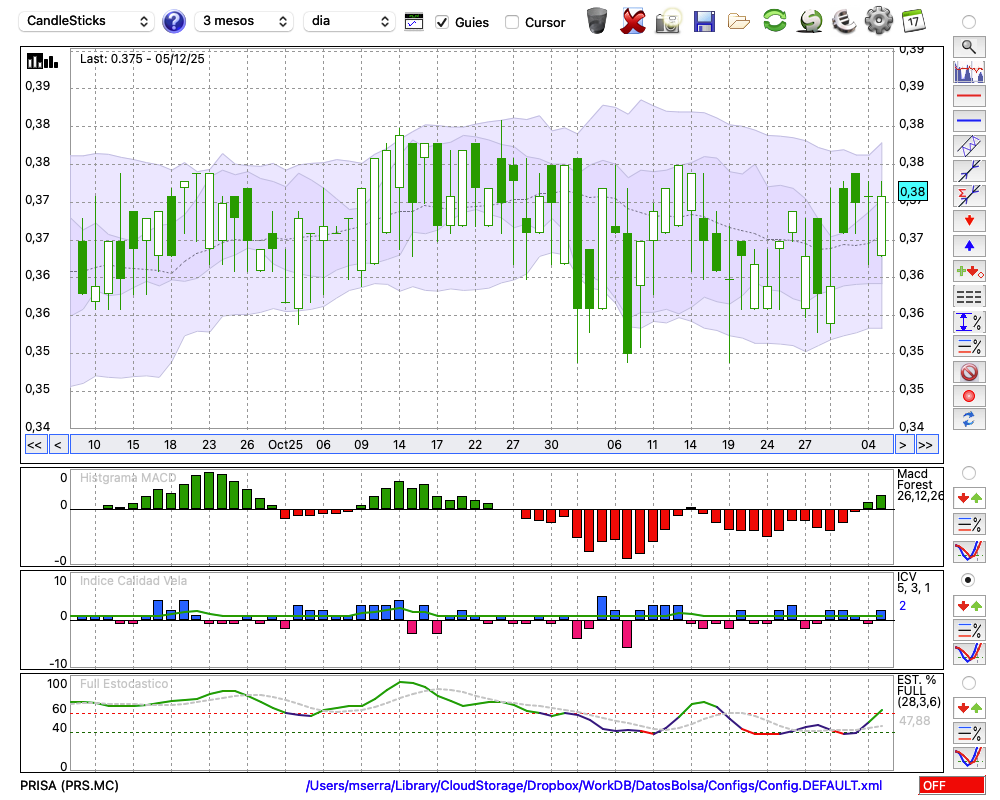Image resolution: width=1000 pixels, height=800 pixels.
Task: Click the calendar icon in toolbar
Action: (x=912, y=21)
